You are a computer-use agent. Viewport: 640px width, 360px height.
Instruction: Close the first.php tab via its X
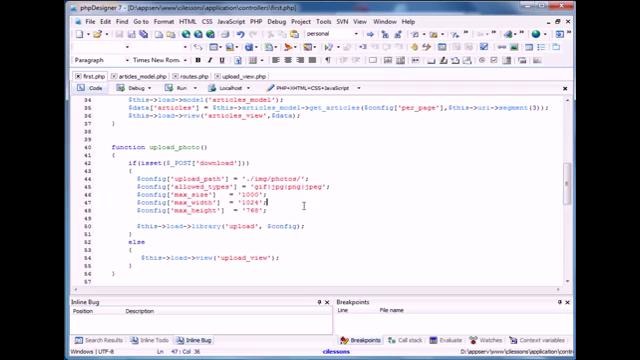point(78,76)
